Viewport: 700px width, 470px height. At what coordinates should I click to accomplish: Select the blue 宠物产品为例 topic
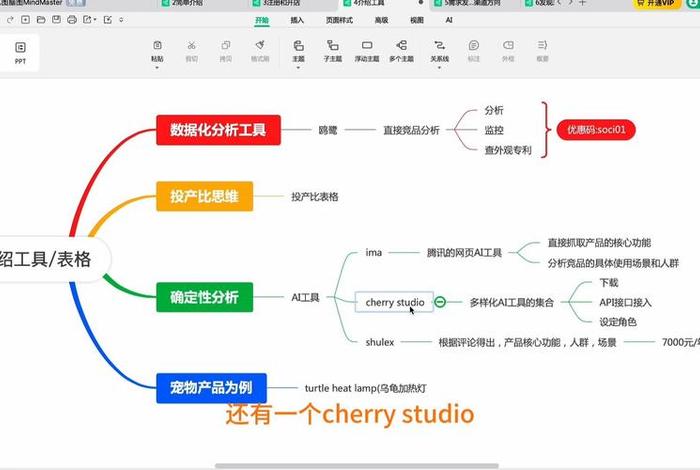[x=211, y=388]
